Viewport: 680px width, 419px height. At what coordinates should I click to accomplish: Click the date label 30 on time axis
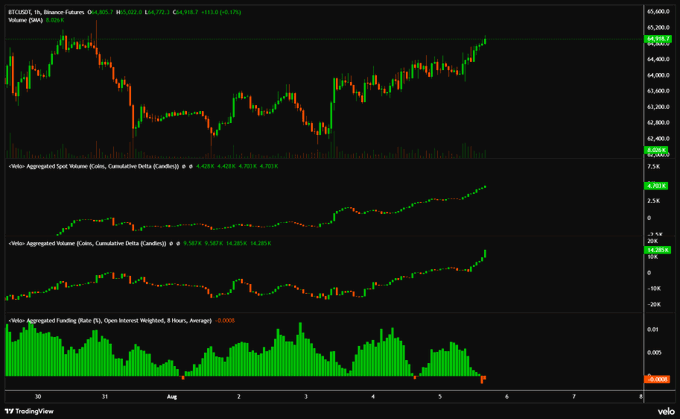pyautogui.click(x=38, y=396)
